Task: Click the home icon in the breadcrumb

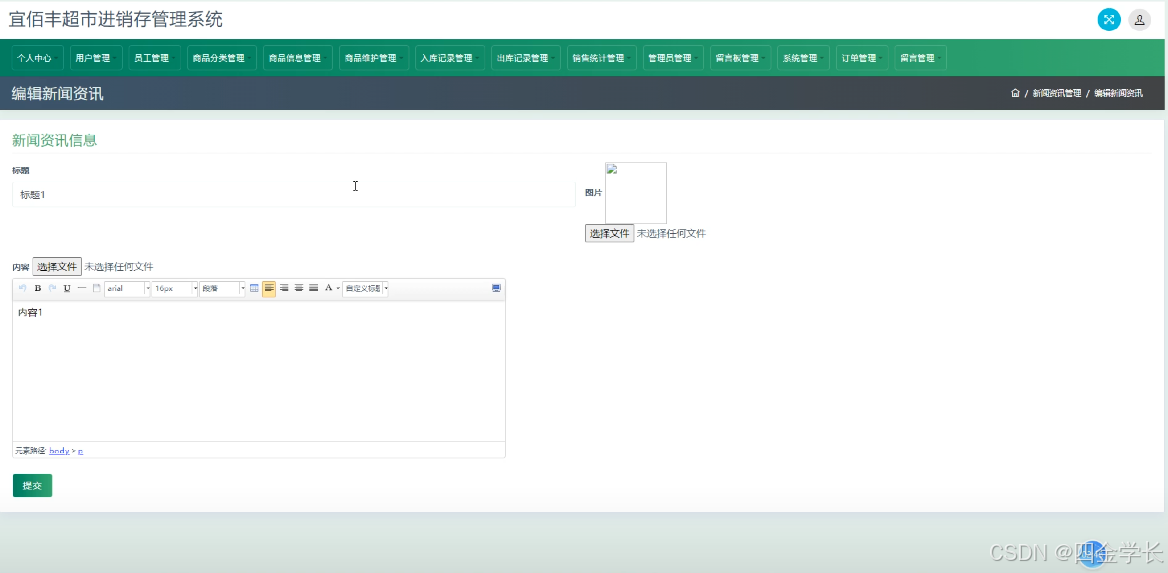Action: 1015,93
